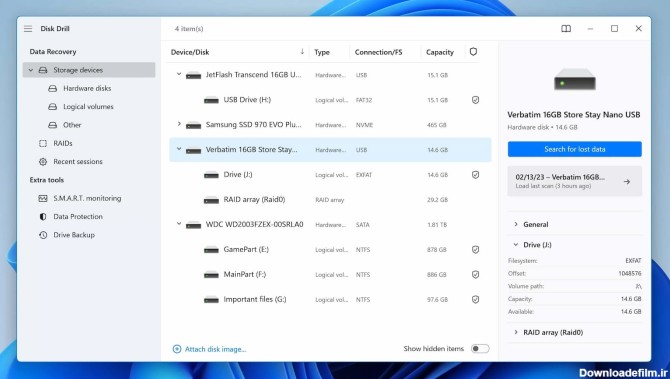Click the Search for lost data button
This screenshot has height=379, width=670.
click(575, 149)
